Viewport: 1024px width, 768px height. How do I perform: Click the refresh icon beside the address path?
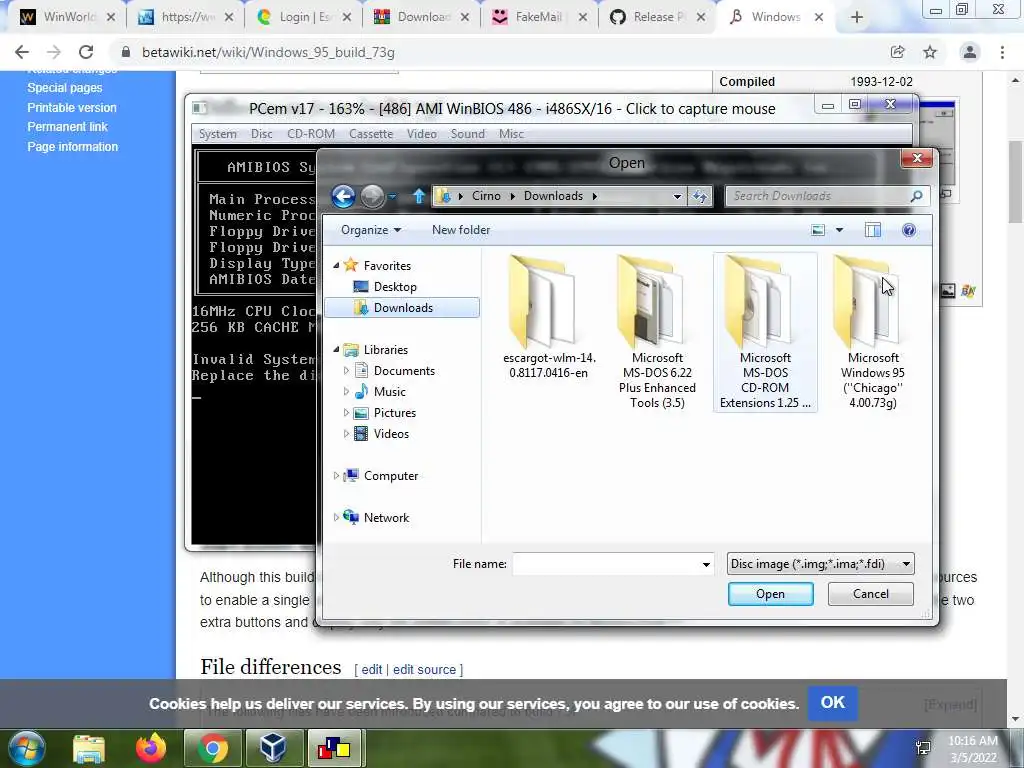pos(699,196)
